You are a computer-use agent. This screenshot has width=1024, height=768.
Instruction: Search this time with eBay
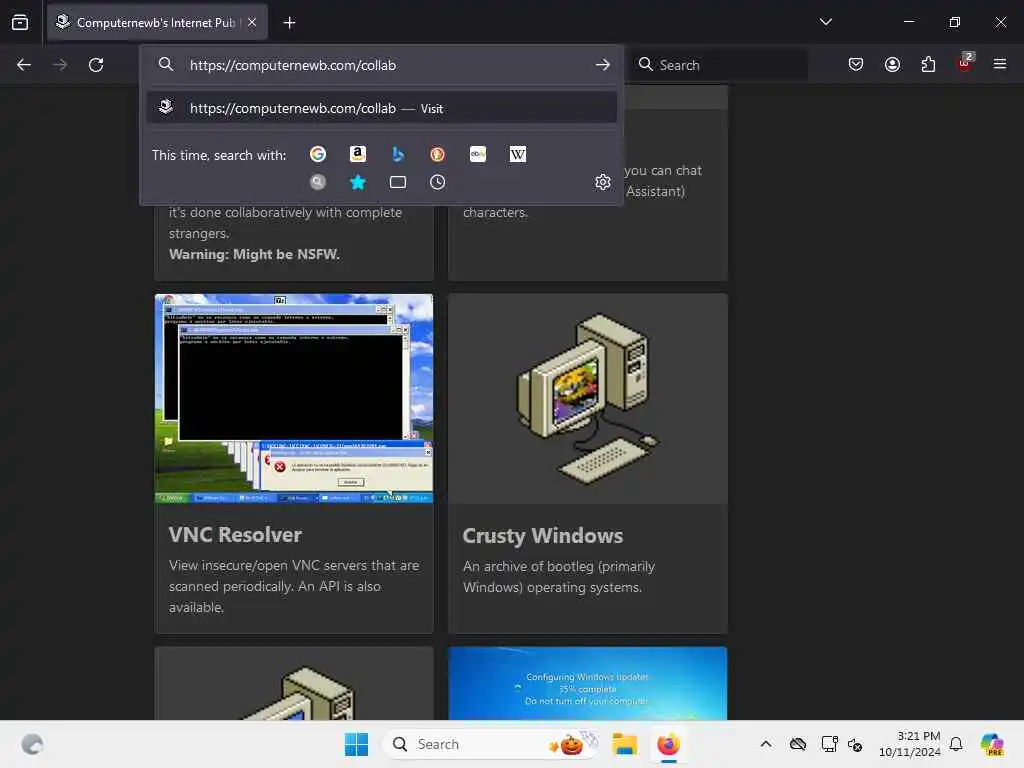477,154
